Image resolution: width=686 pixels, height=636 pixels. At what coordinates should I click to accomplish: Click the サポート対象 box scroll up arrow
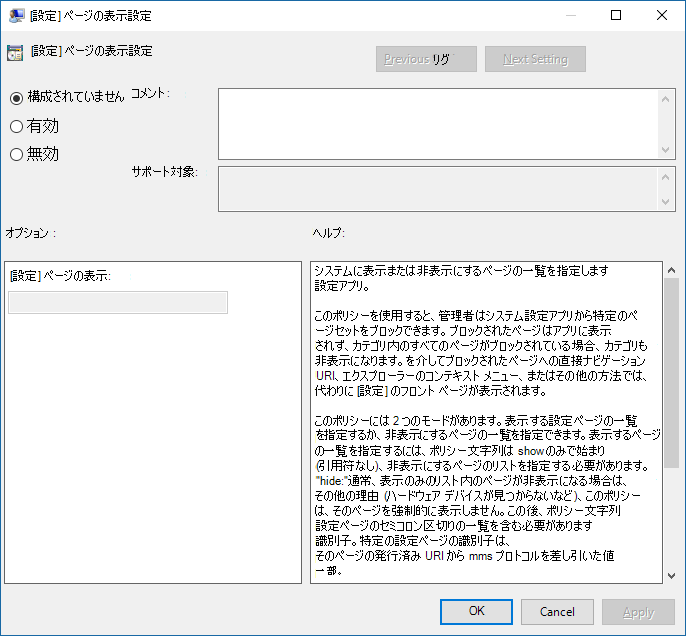click(x=665, y=177)
